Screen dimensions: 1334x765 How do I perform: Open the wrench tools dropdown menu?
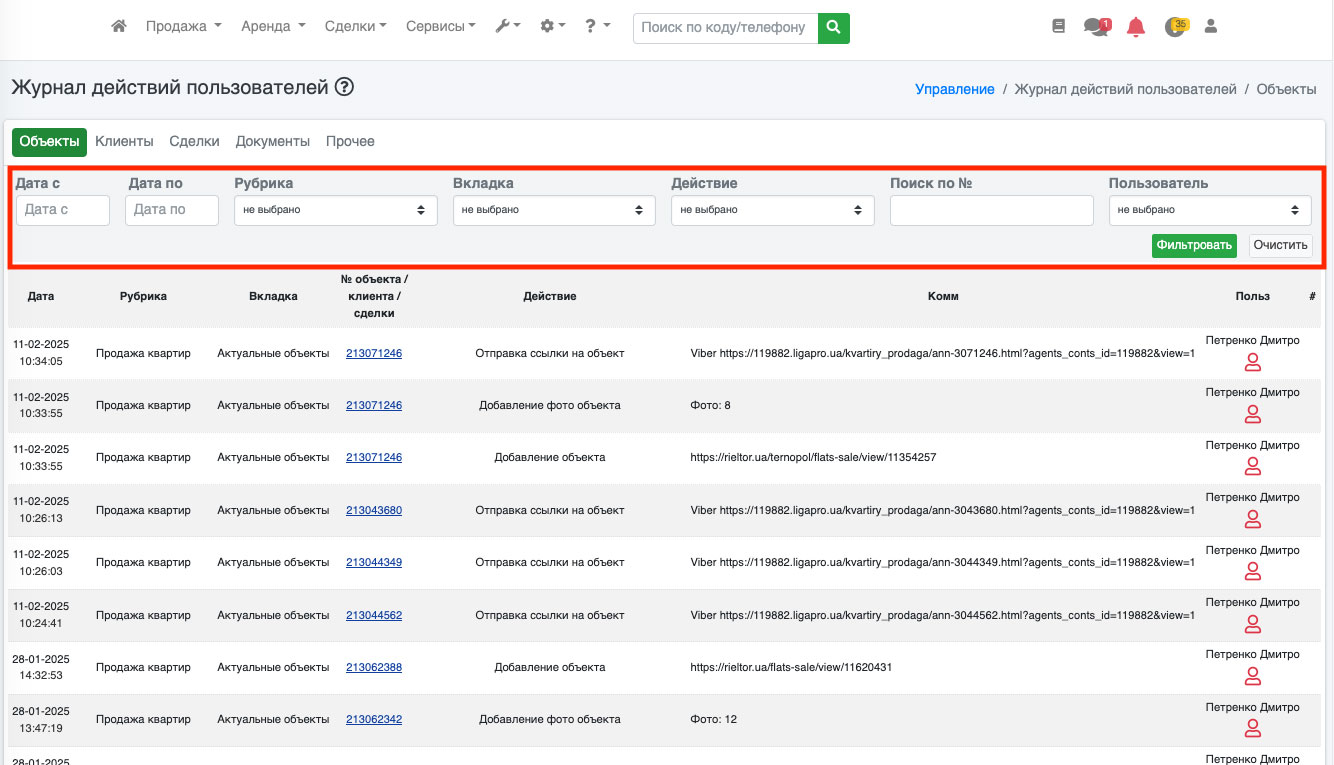click(x=508, y=27)
